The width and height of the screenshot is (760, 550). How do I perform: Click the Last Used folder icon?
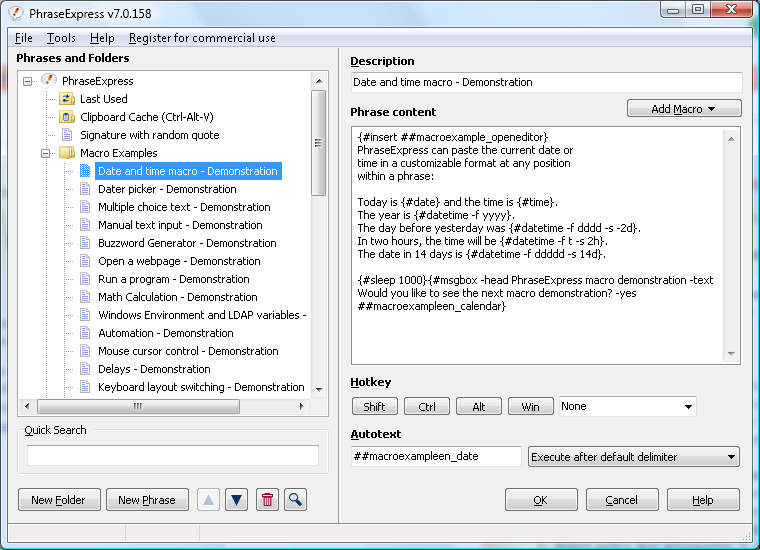point(67,99)
